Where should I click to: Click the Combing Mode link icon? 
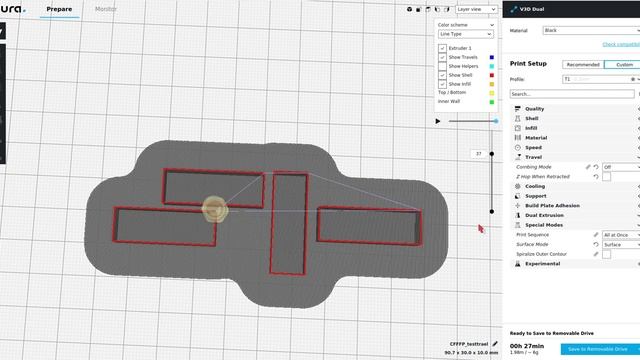coord(588,167)
